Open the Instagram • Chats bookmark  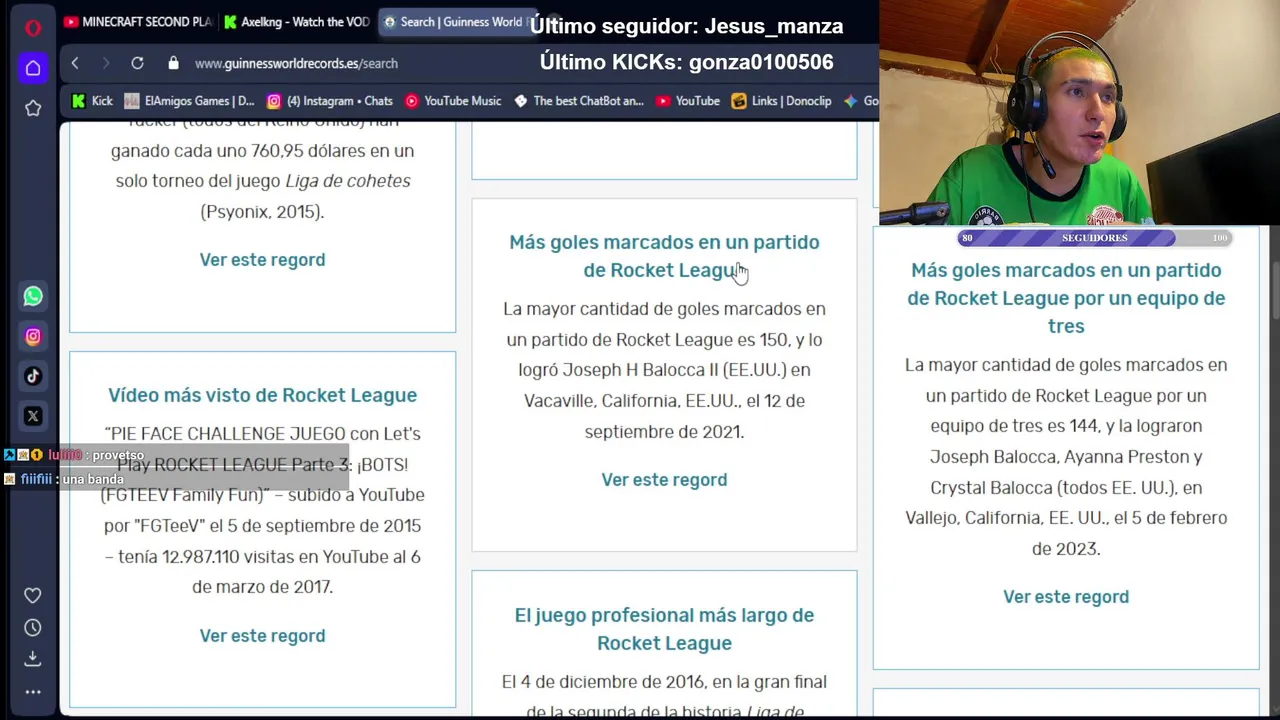pyautogui.click(x=330, y=101)
